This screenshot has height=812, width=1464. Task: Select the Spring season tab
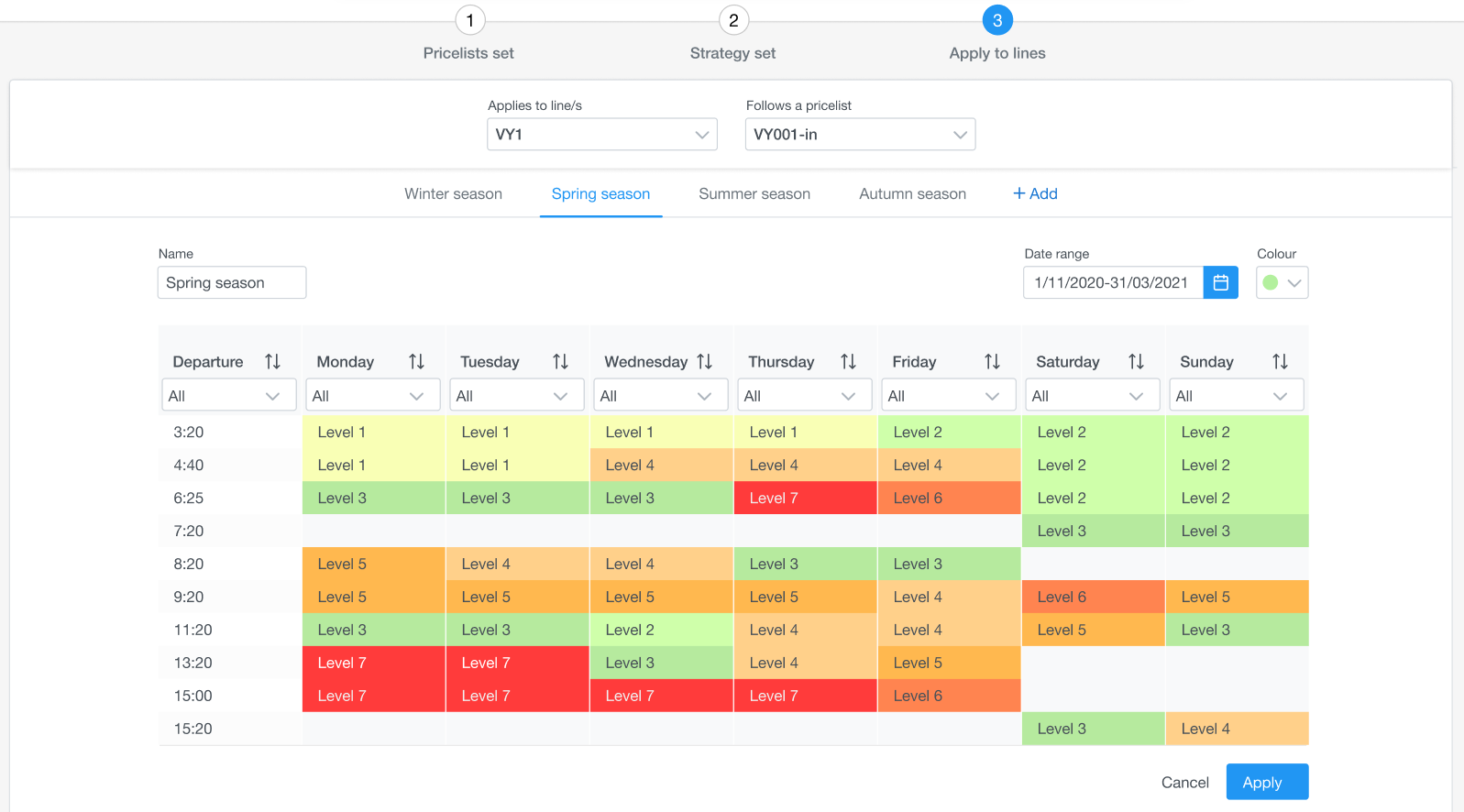click(x=600, y=193)
